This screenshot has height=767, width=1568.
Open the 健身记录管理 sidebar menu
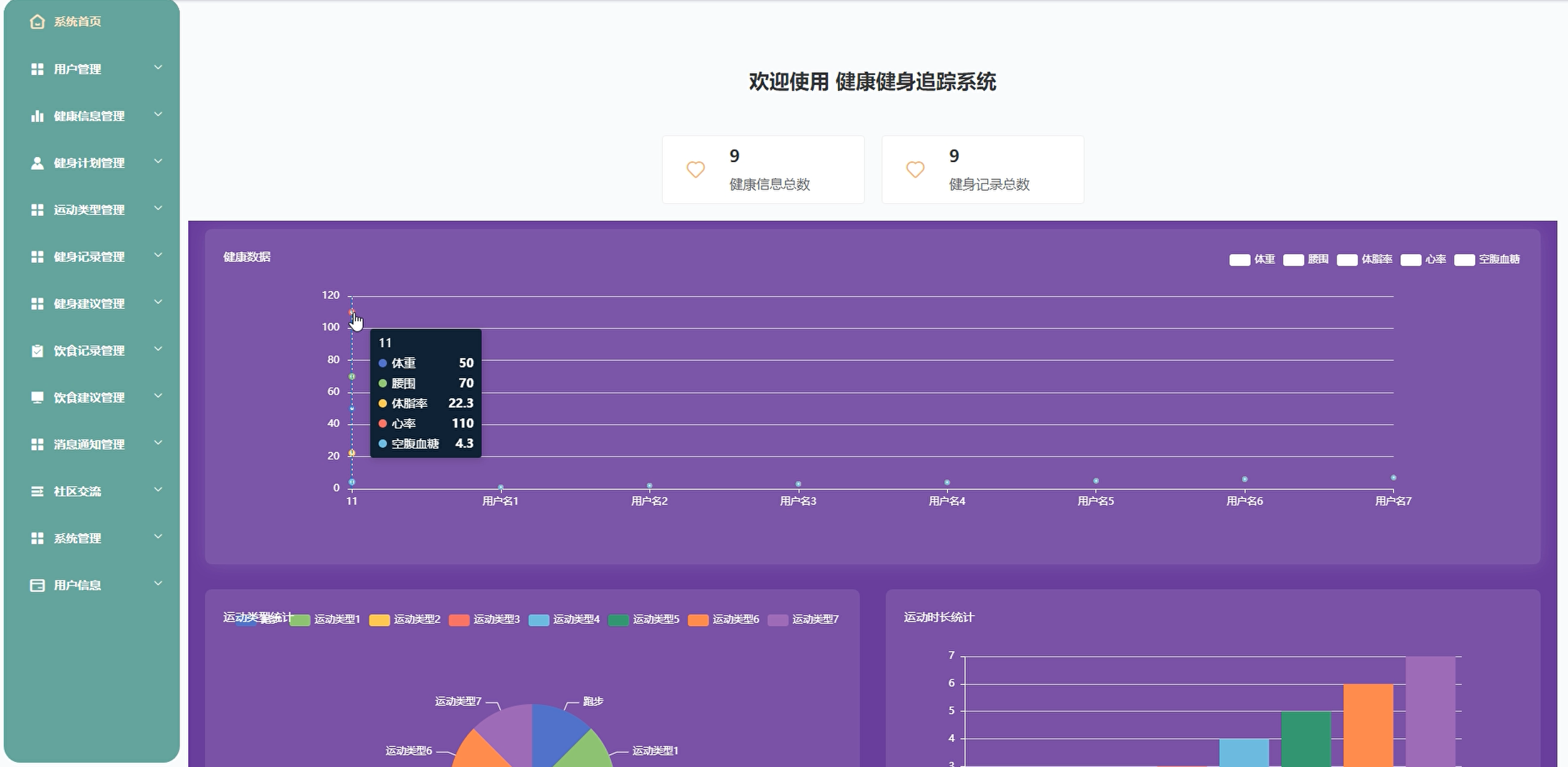[92, 256]
